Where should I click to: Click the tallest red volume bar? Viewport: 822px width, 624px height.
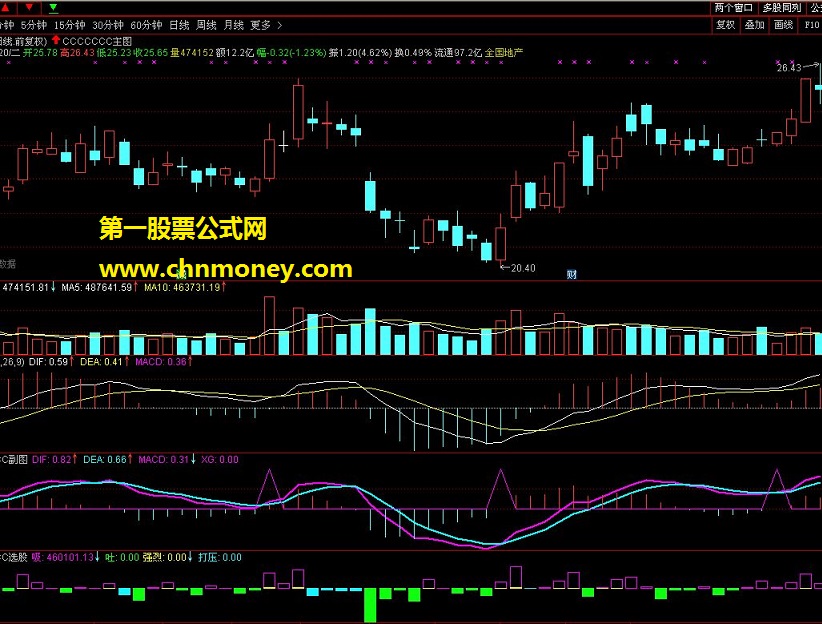269,326
